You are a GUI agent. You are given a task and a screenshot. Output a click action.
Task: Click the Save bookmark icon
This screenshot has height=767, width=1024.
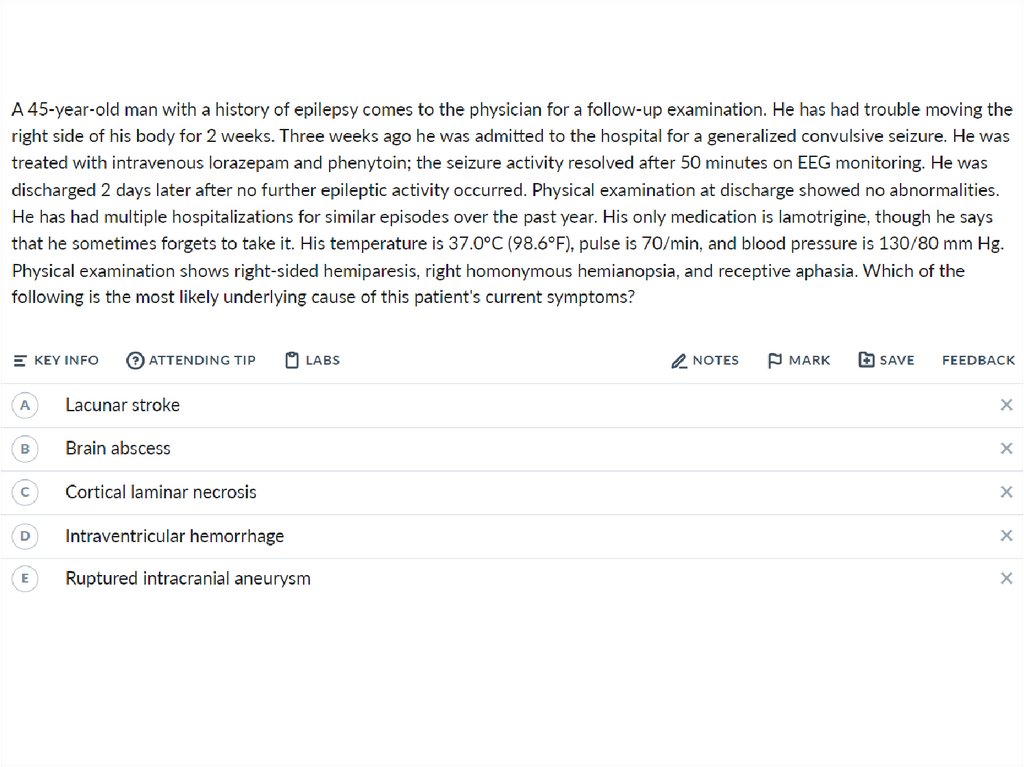click(866, 360)
